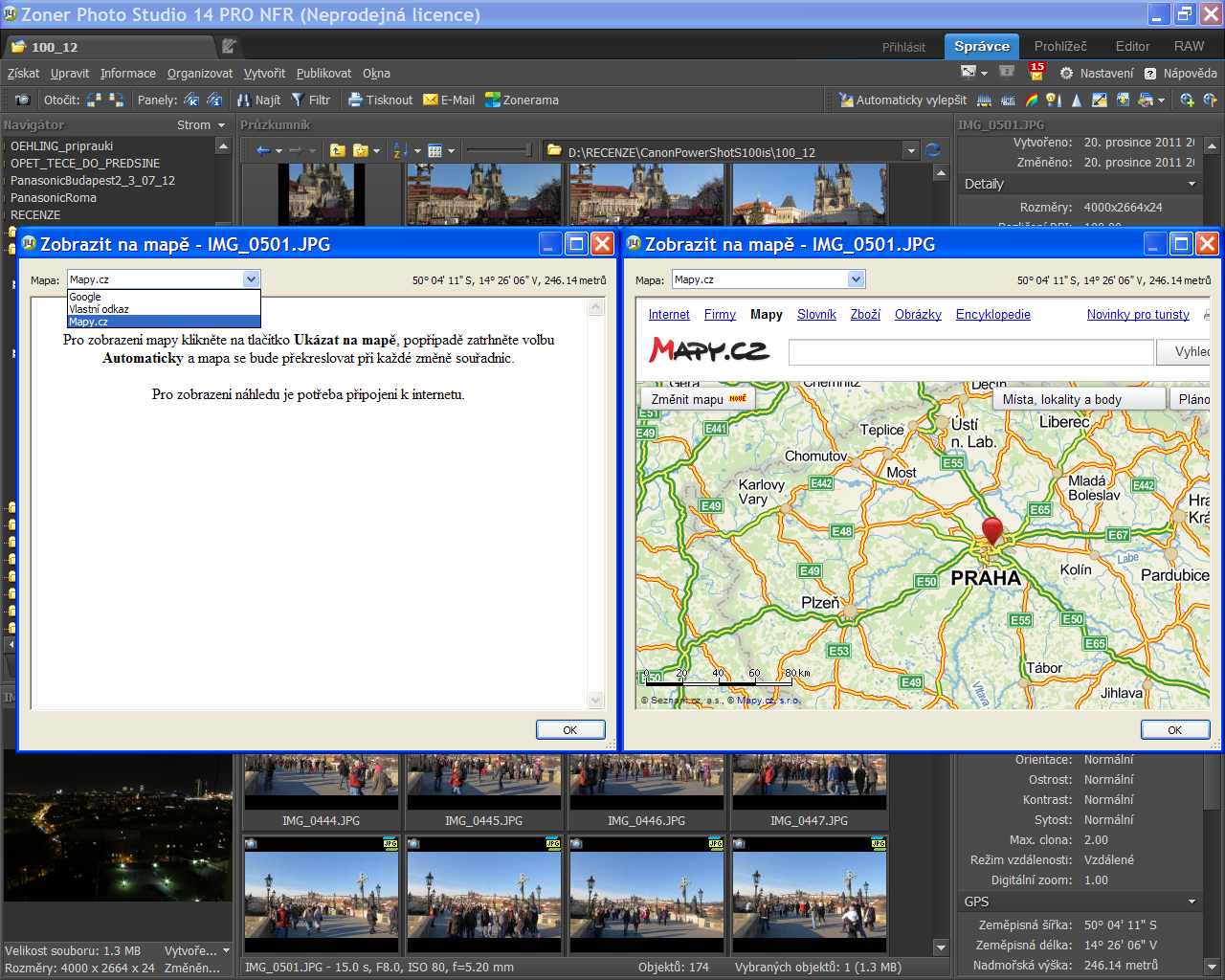Select Vlastní odkaz in Mapa dropdown list

tap(164, 309)
